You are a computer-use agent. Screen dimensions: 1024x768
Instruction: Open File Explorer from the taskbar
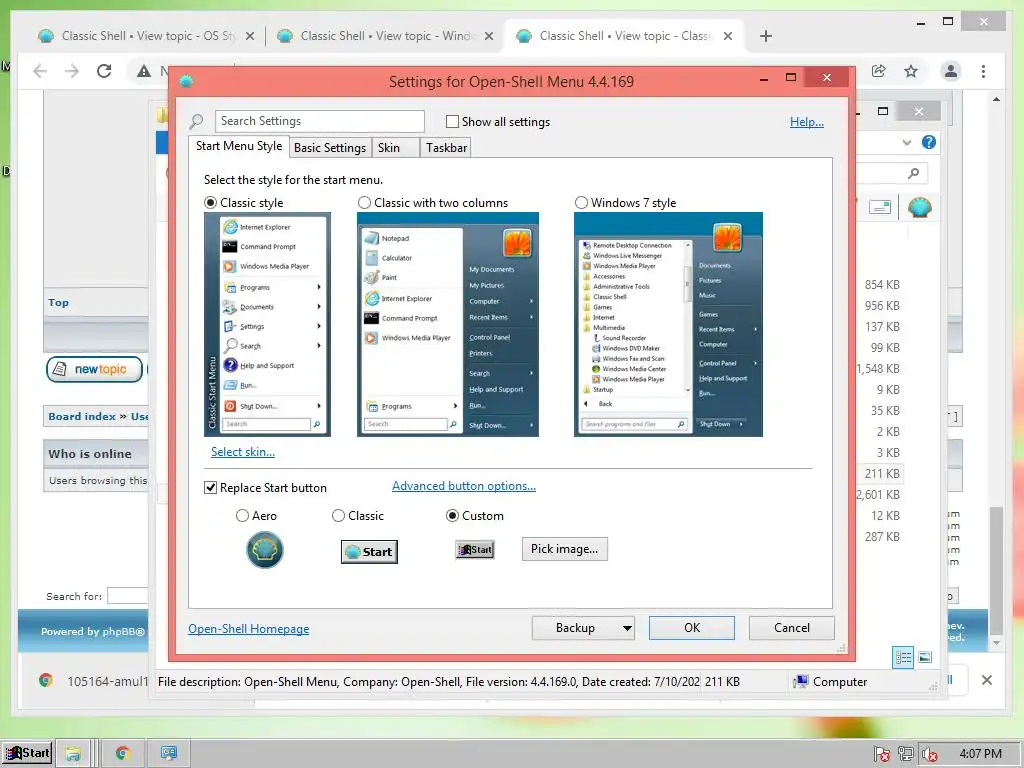(72, 754)
